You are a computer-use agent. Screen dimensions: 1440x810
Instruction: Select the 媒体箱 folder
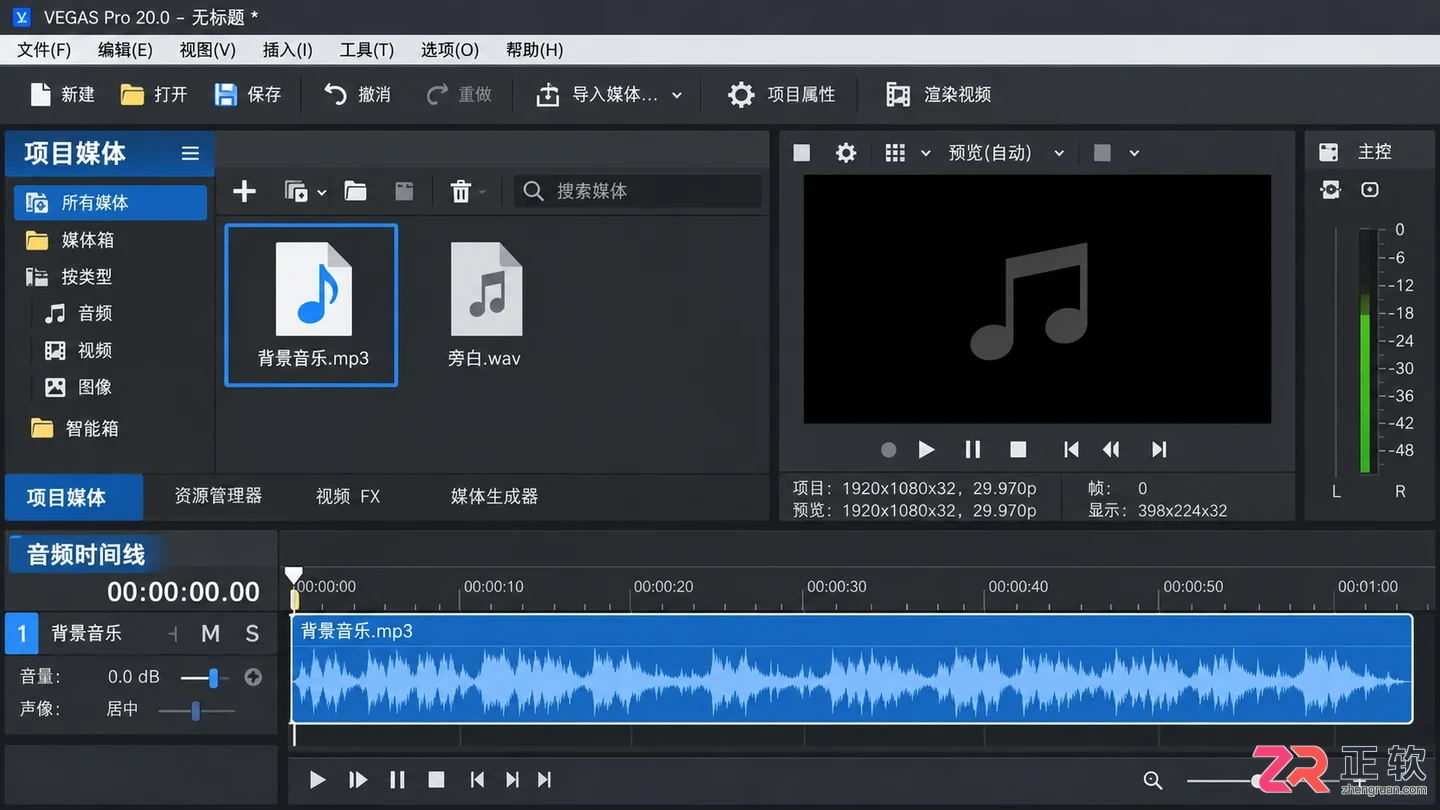point(70,240)
